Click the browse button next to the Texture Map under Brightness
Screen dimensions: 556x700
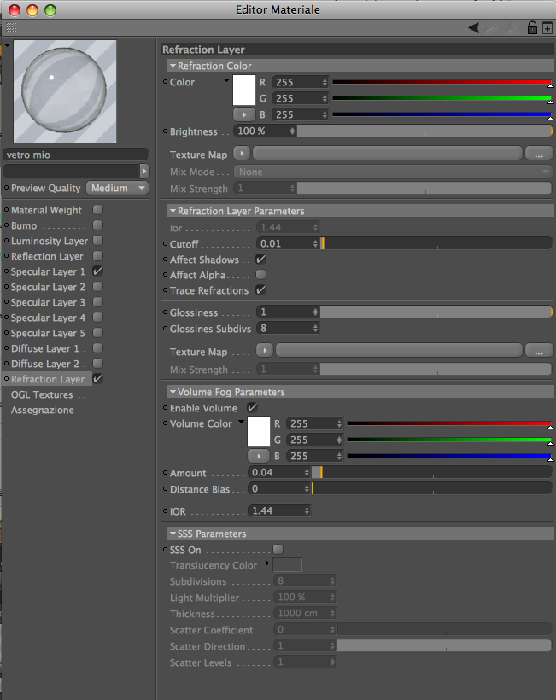coord(539,154)
